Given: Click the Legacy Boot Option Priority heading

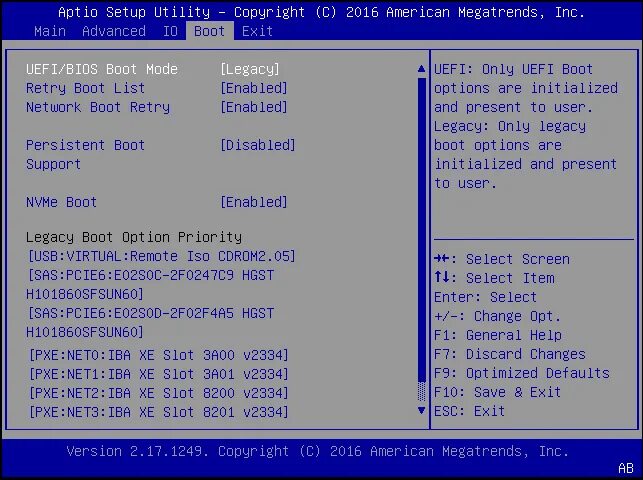Looking at the screenshot, I should click(x=134, y=237).
